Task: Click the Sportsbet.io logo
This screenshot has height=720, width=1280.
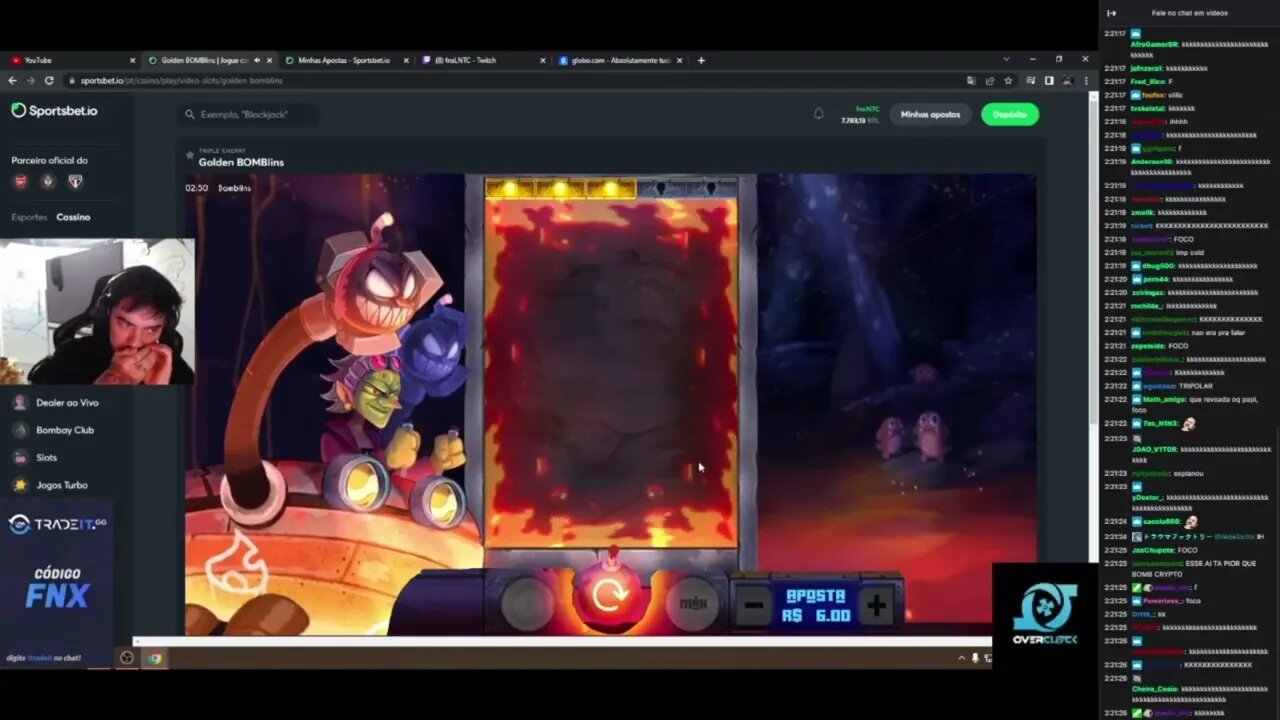Action: click(x=55, y=111)
